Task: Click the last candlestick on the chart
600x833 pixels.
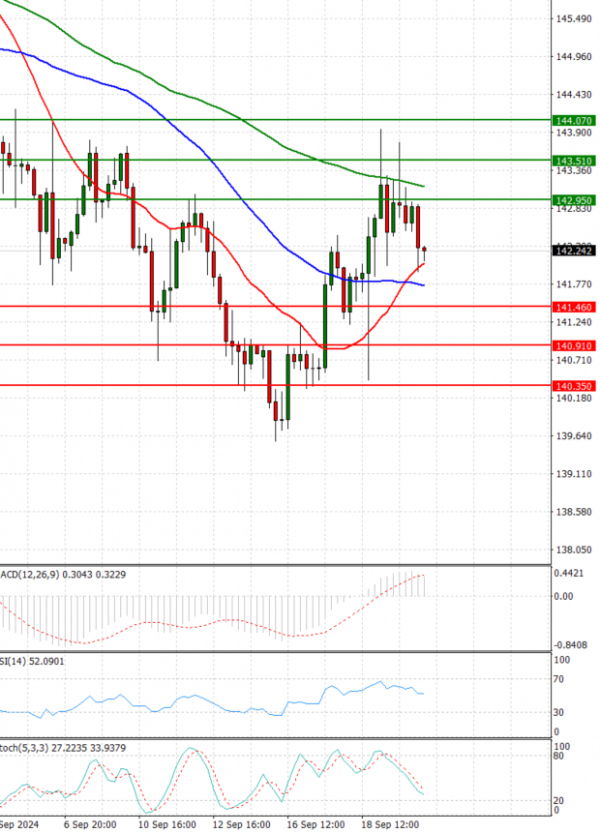Action: point(426,250)
